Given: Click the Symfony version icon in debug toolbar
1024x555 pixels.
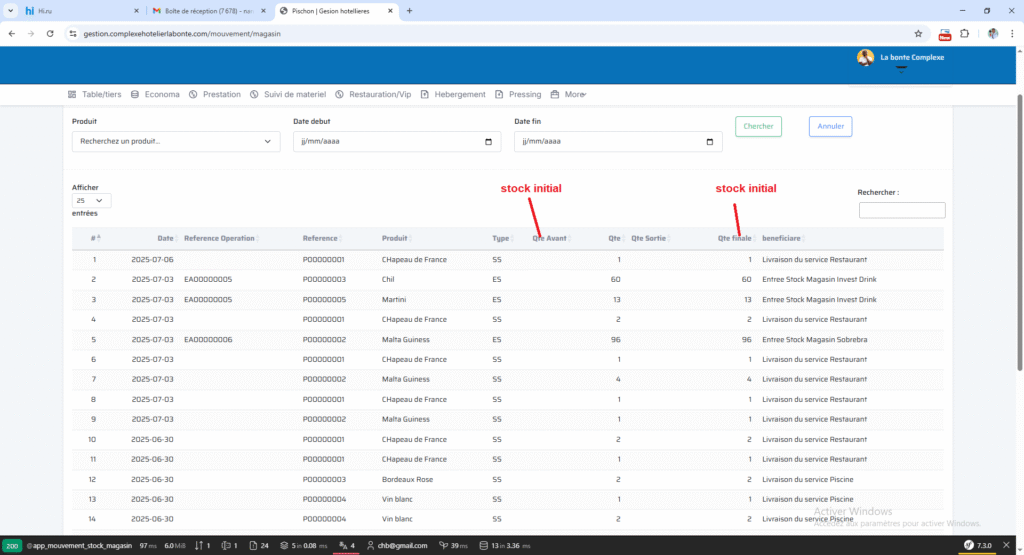Looking at the screenshot, I should 968,546.
